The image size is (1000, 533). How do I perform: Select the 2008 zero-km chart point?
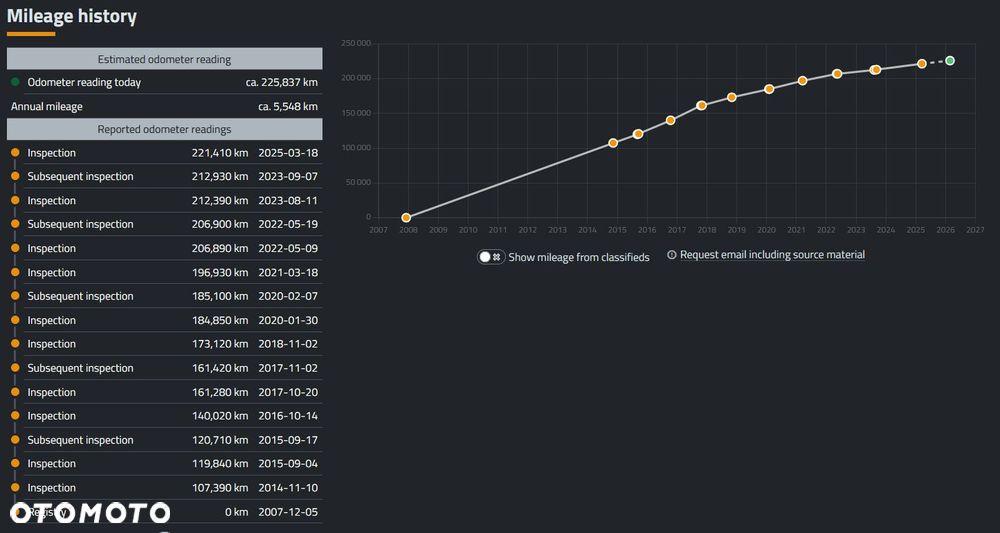[x=406, y=217]
